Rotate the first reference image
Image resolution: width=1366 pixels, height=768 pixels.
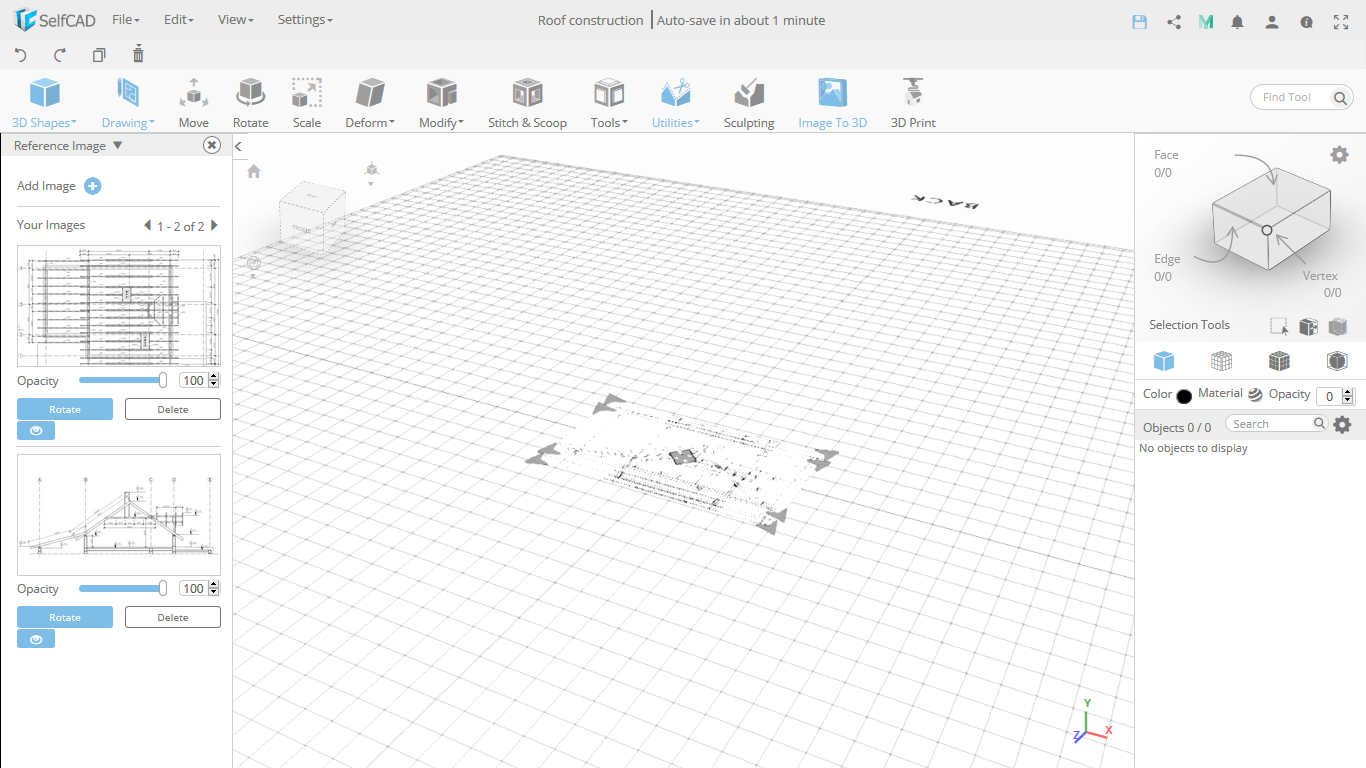(x=65, y=409)
